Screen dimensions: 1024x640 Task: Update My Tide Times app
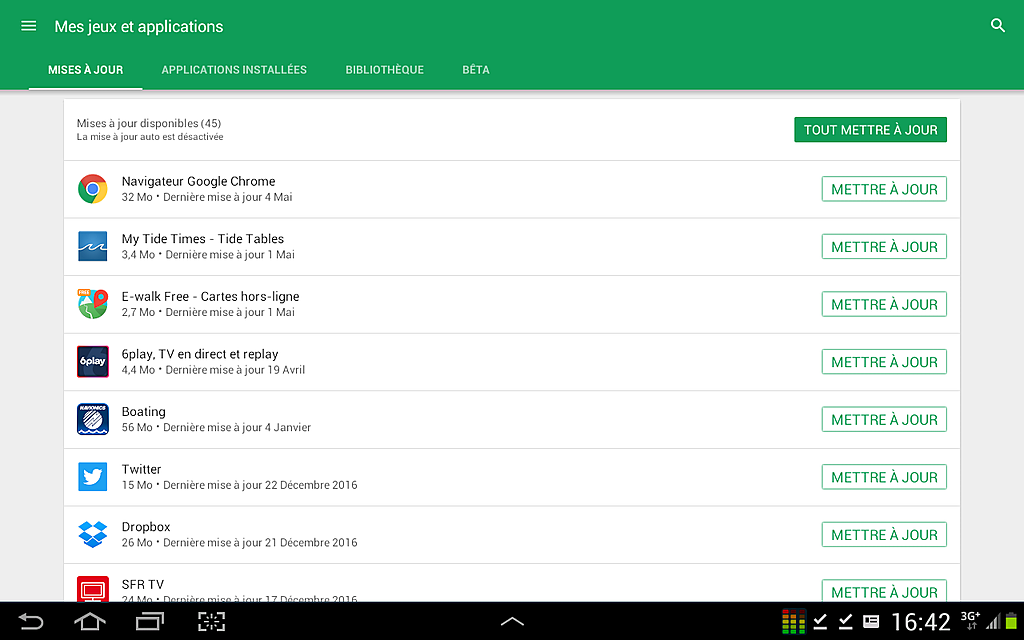[x=884, y=247]
